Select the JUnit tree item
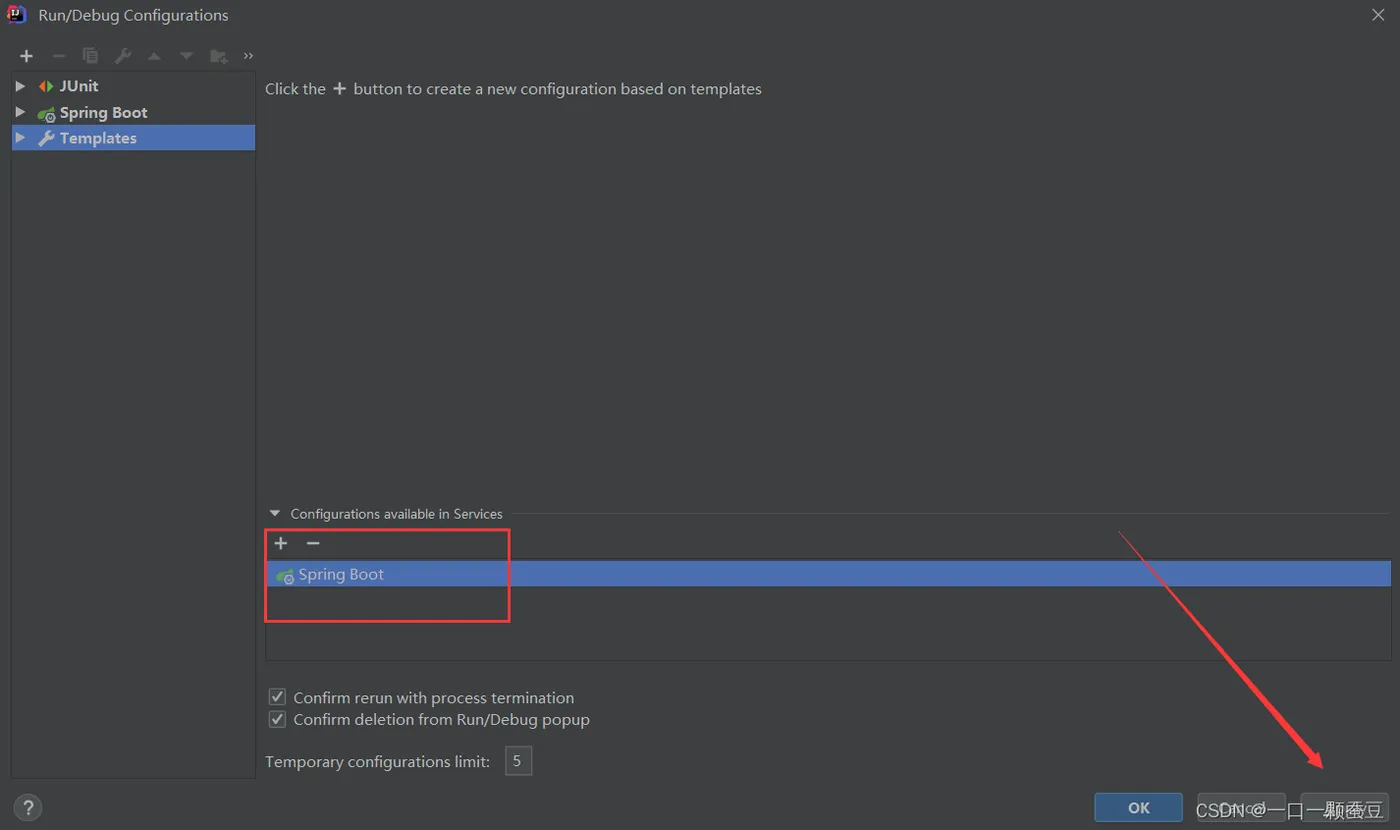Viewport: 1400px width, 830px height. (133, 86)
